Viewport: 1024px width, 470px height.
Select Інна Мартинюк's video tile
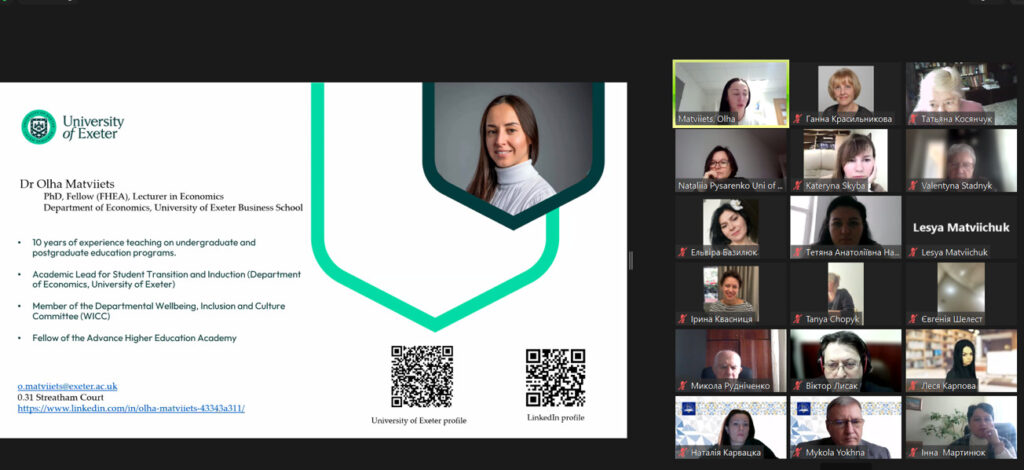961,427
